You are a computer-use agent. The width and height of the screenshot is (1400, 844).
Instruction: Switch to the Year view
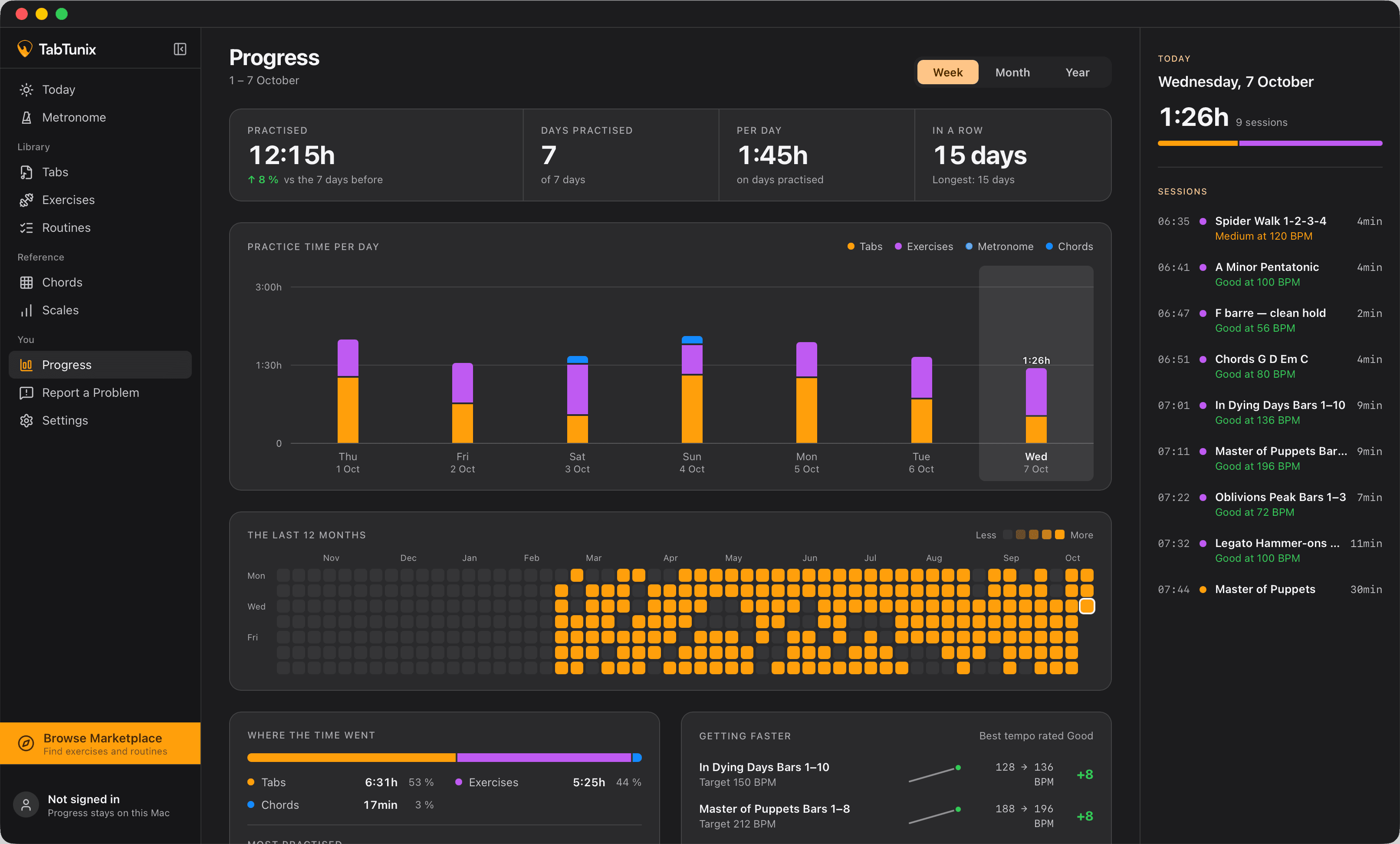(x=1077, y=72)
